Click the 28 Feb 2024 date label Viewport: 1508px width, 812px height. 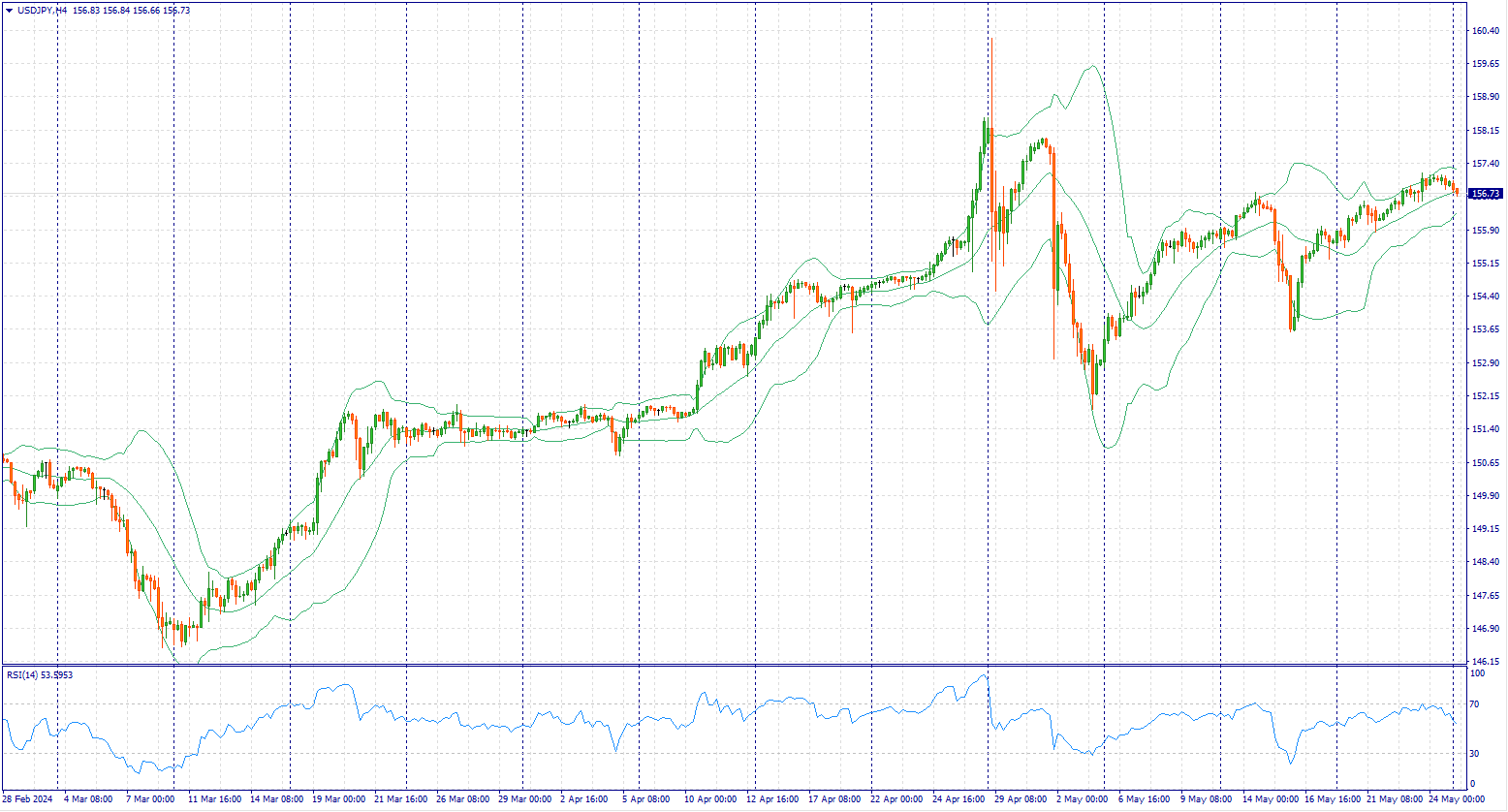click(x=27, y=800)
